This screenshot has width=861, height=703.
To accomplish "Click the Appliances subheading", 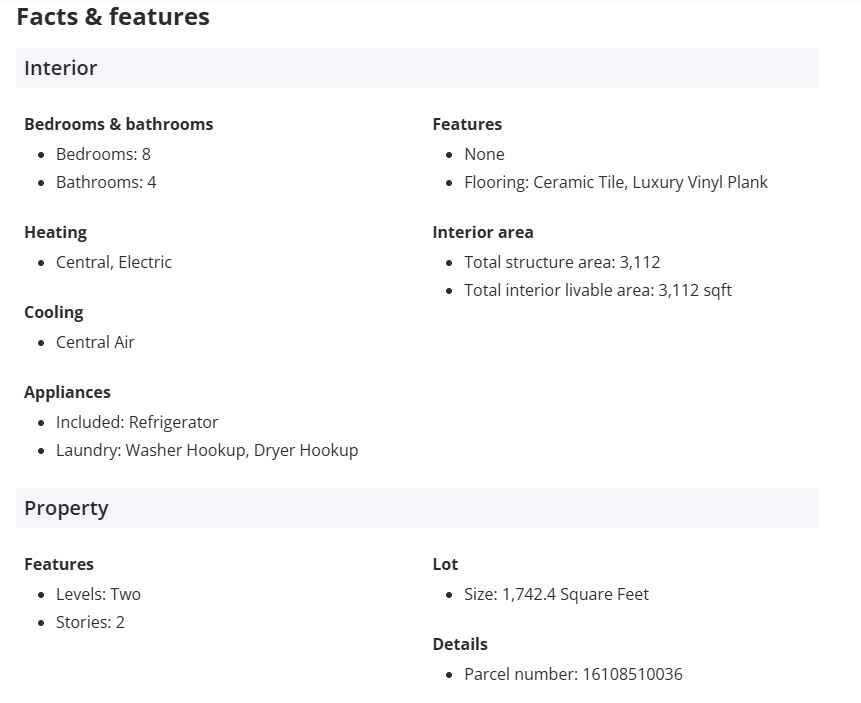I will coord(67,392).
